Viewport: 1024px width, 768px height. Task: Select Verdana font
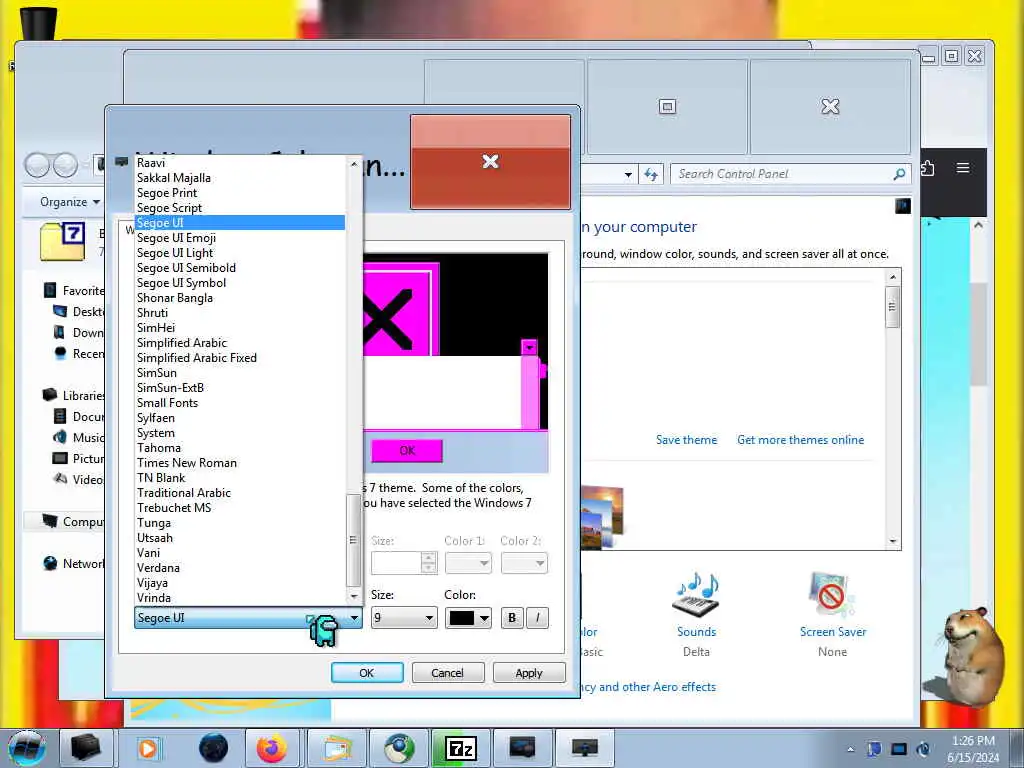pyautogui.click(x=240, y=568)
